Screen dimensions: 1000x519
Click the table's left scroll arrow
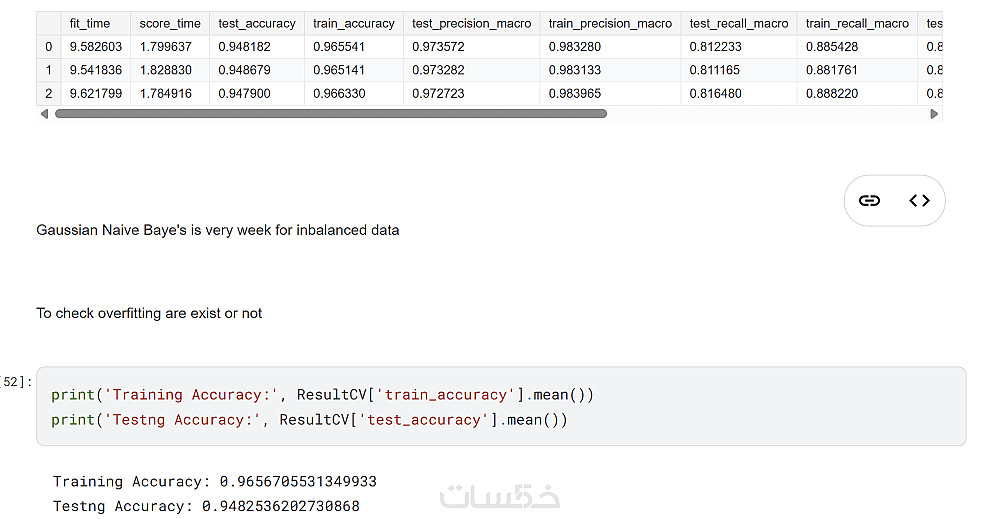point(43,114)
